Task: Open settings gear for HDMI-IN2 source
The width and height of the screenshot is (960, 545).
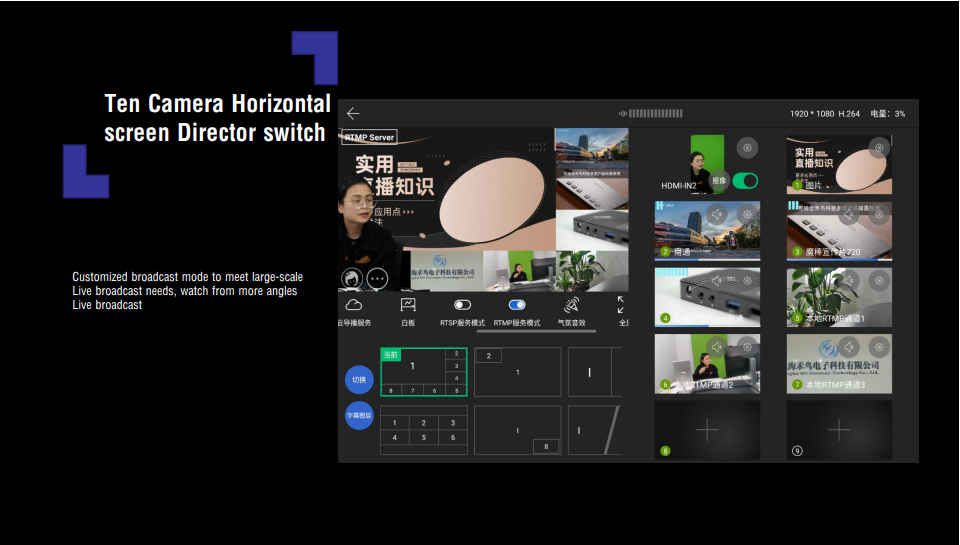Action: point(747,148)
